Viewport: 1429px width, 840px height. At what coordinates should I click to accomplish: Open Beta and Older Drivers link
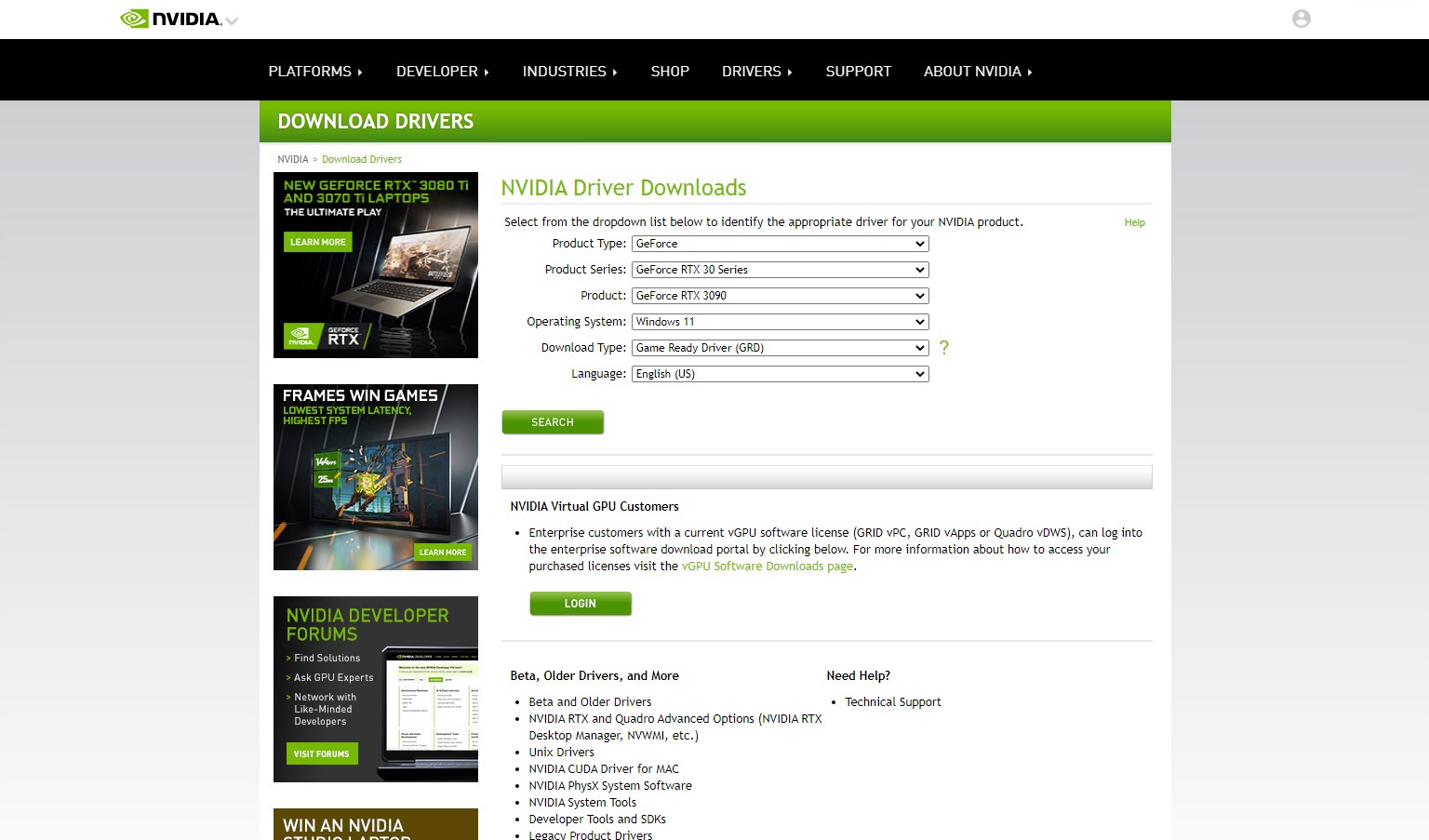tap(590, 702)
